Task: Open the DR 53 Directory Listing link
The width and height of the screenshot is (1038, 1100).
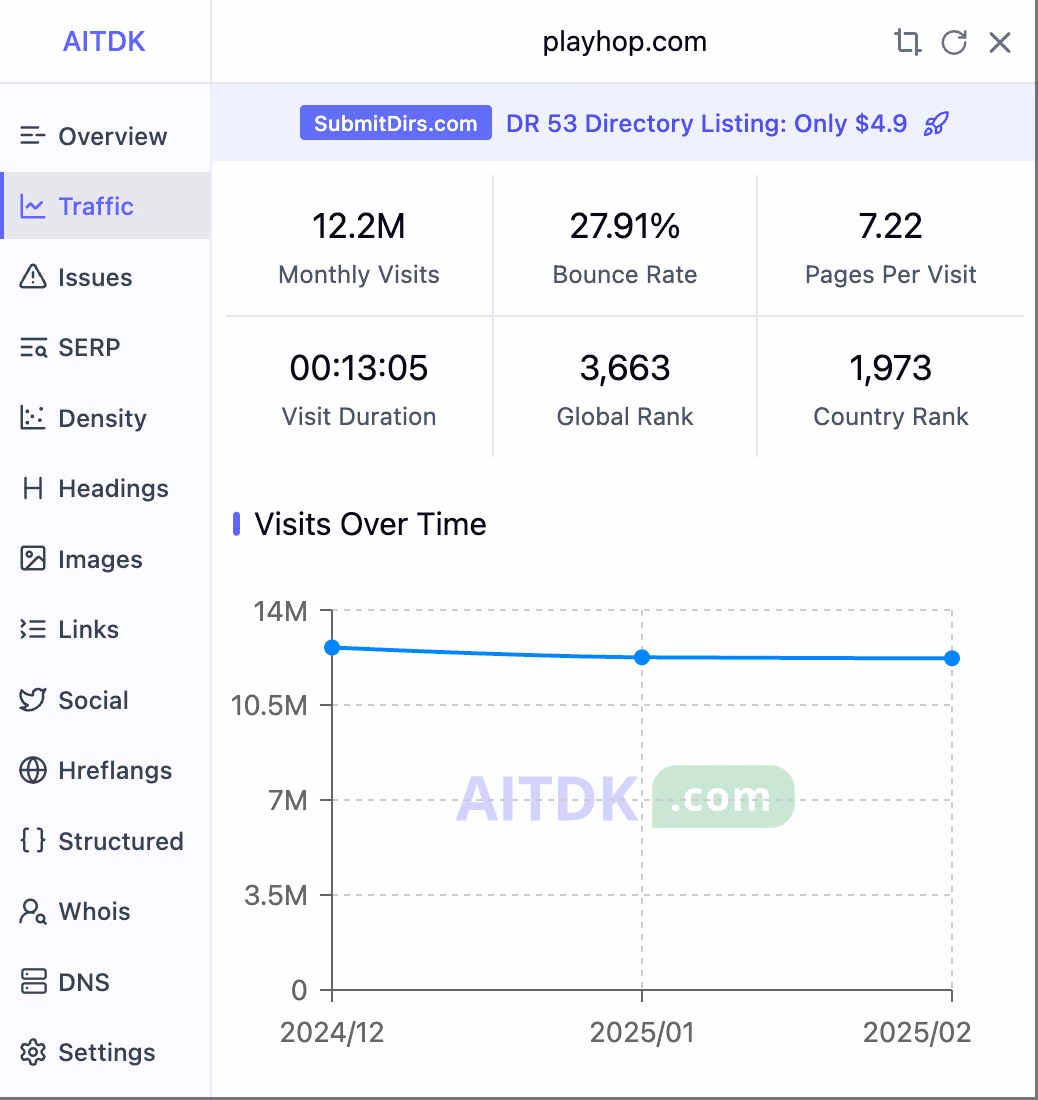Action: 706,123
